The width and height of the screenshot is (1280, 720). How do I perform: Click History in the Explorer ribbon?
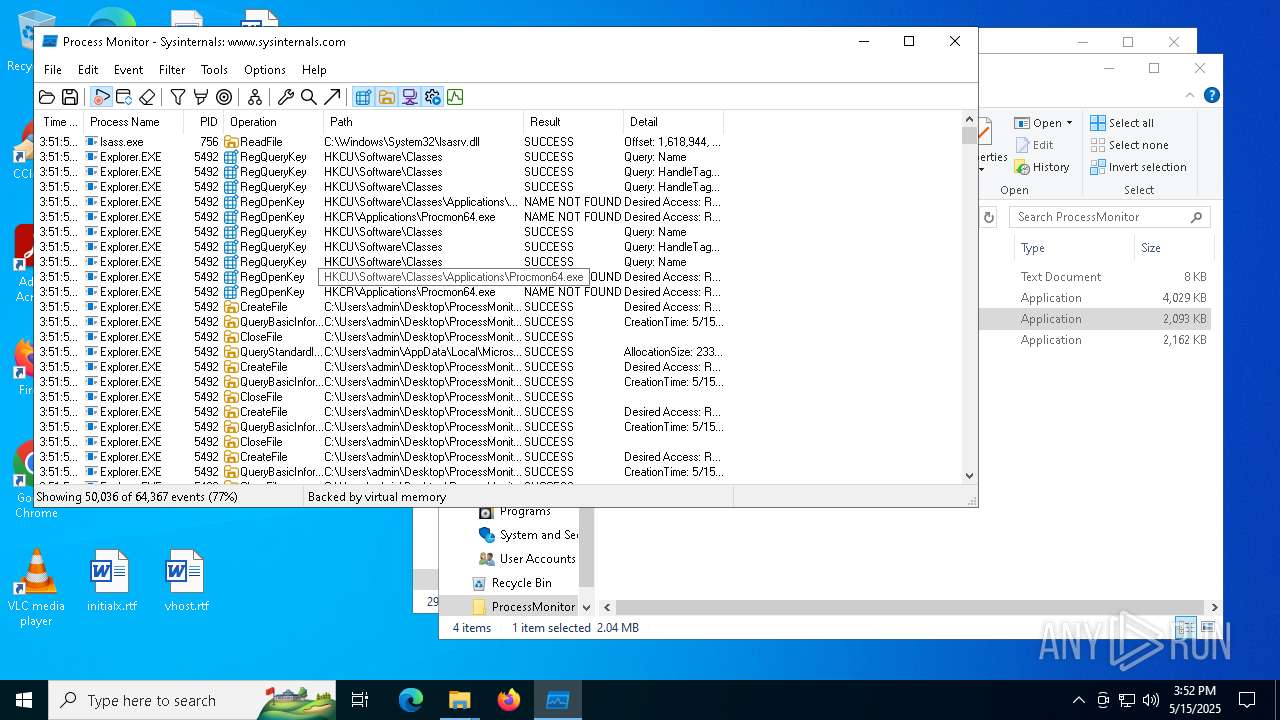click(1042, 167)
